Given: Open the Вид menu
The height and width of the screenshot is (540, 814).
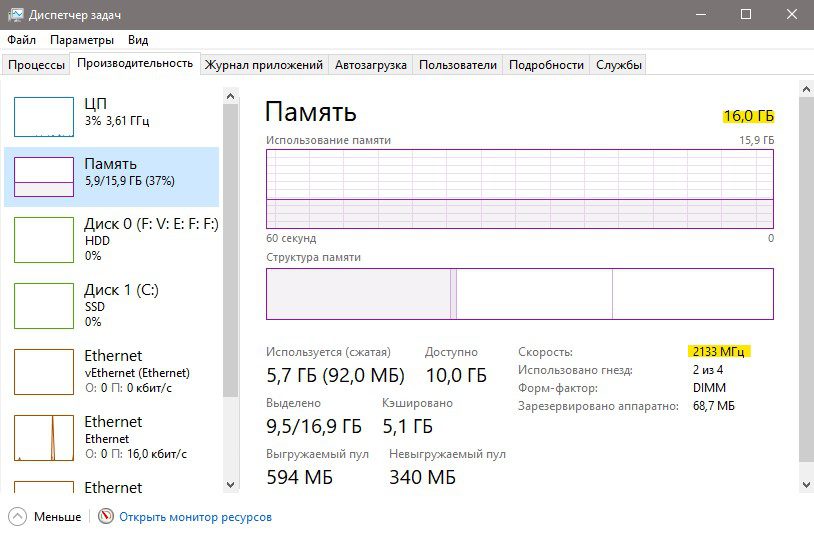Looking at the screenshot, I should point(138,40).
